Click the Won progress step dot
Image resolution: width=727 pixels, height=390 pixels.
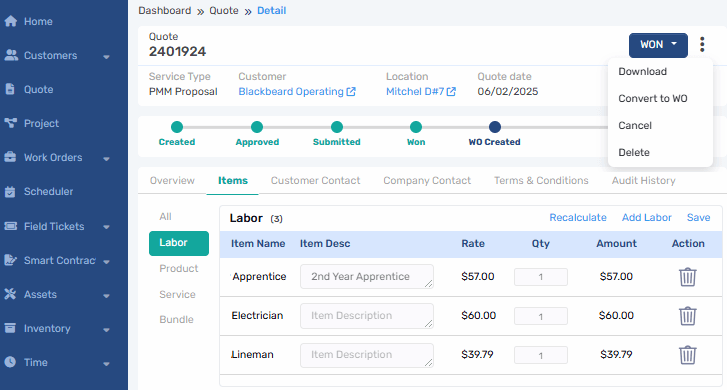[416, 127]
